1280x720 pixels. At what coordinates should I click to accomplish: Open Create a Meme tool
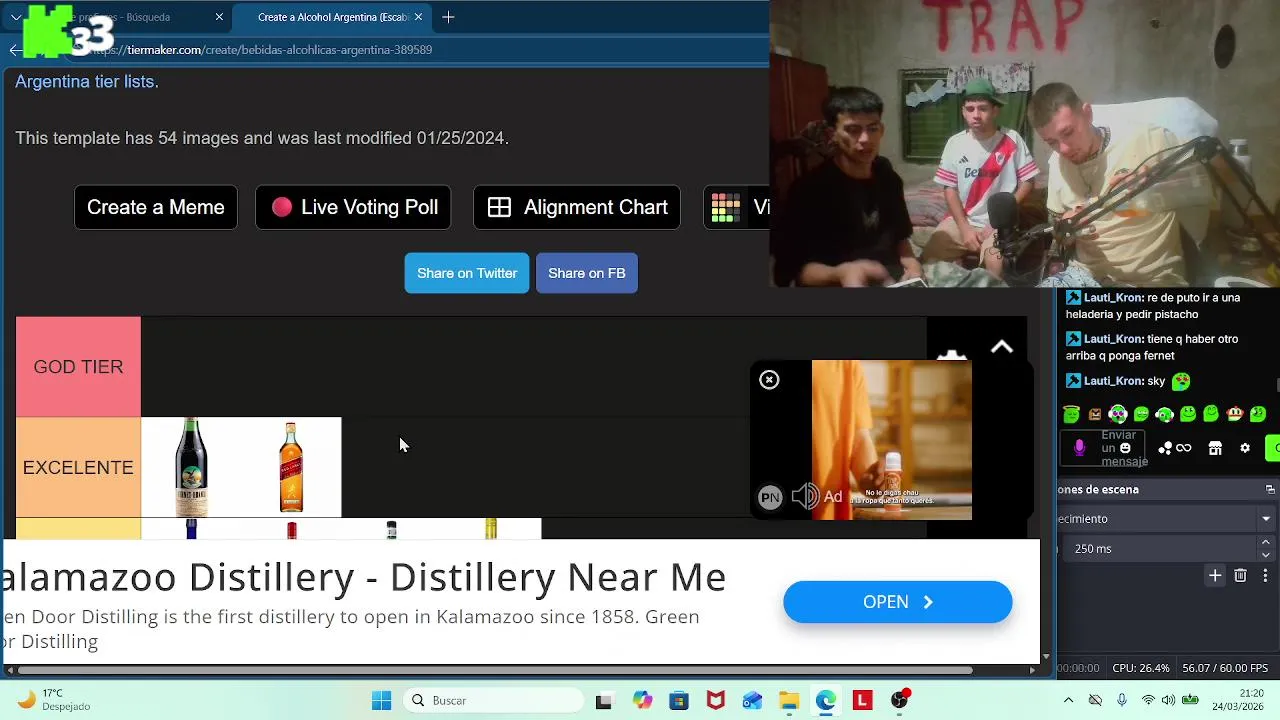click(x=156, y=207)
